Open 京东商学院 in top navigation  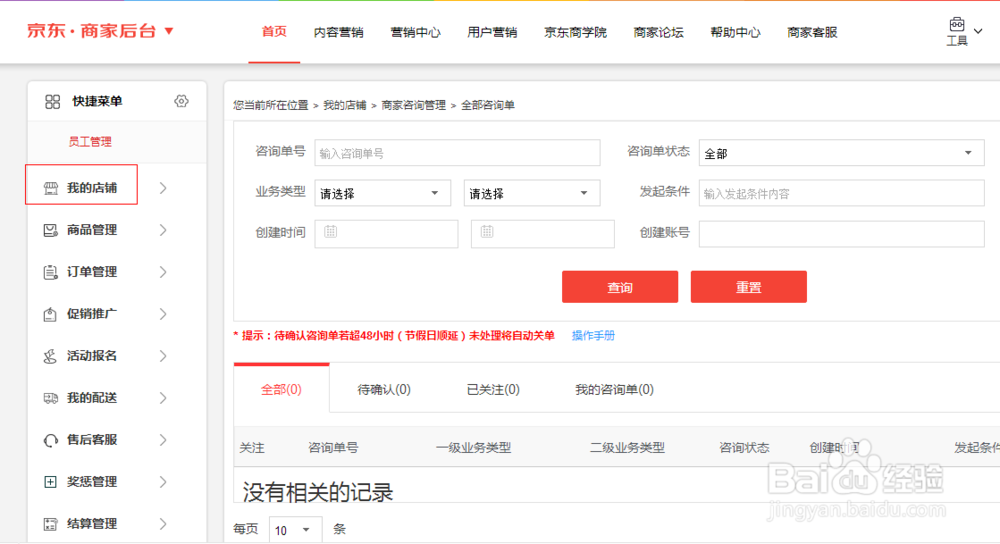click(x=575, y=32)
